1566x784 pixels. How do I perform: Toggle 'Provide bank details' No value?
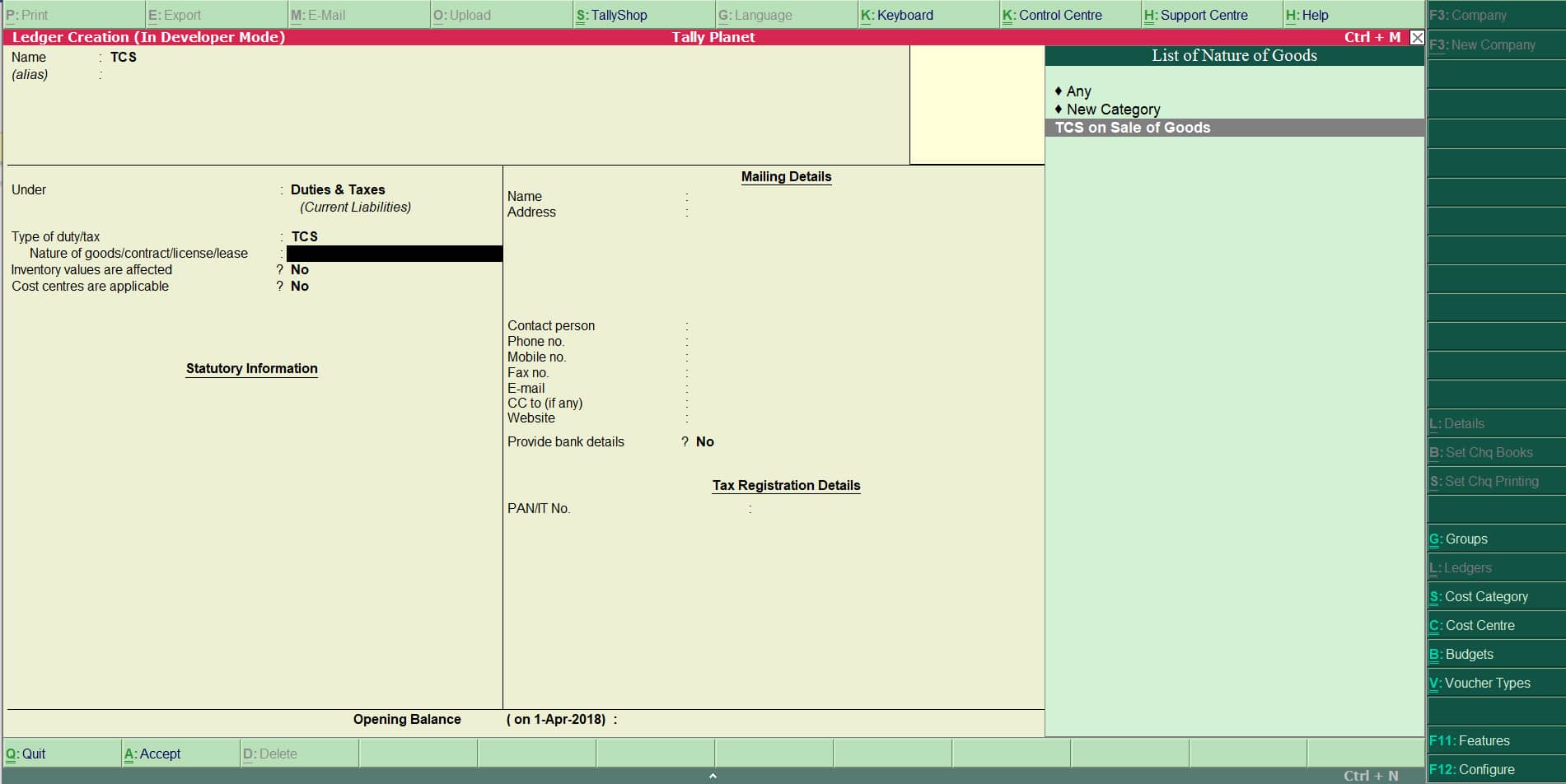point(705,441)
